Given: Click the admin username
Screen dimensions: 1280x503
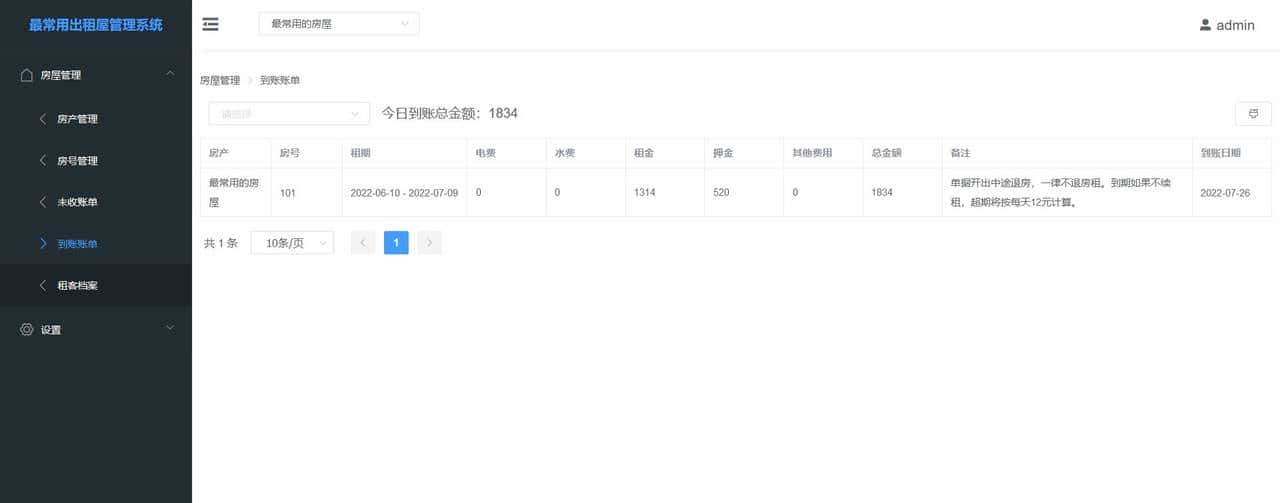Looking at the screenshot, I should coord(1235,25).
